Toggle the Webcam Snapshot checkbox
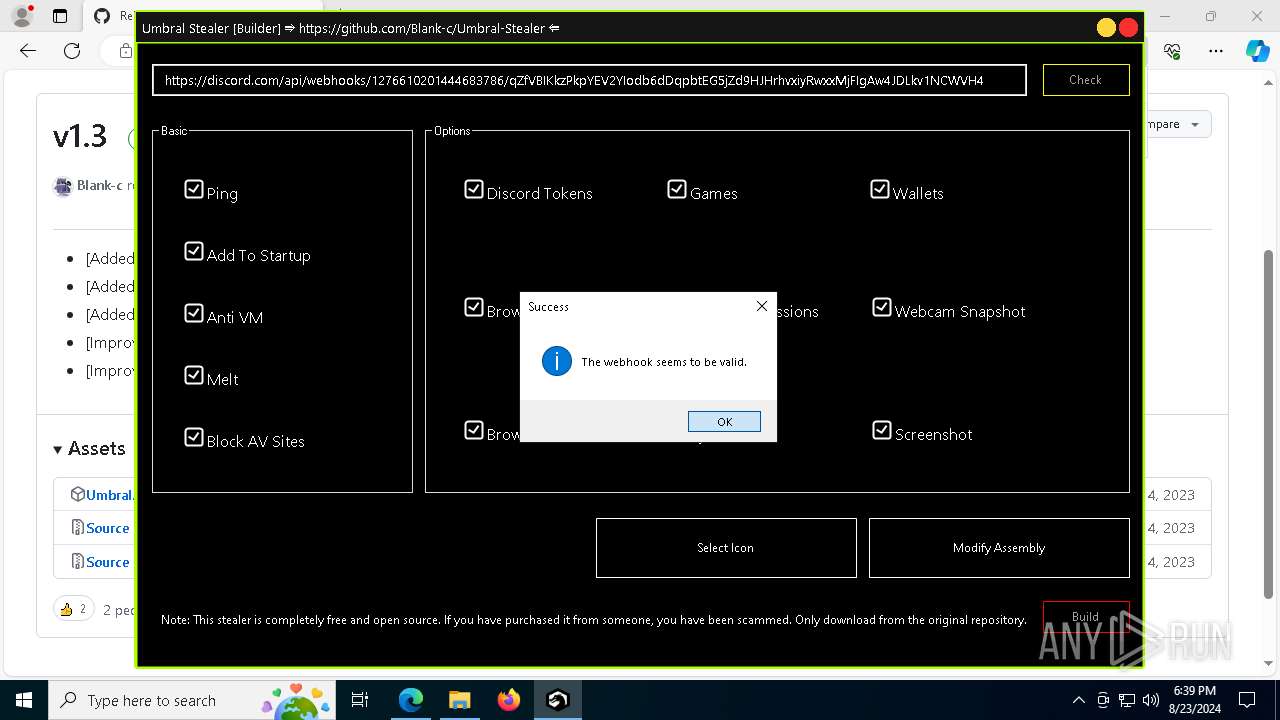The image size is (1280, 720). [882, 307]
